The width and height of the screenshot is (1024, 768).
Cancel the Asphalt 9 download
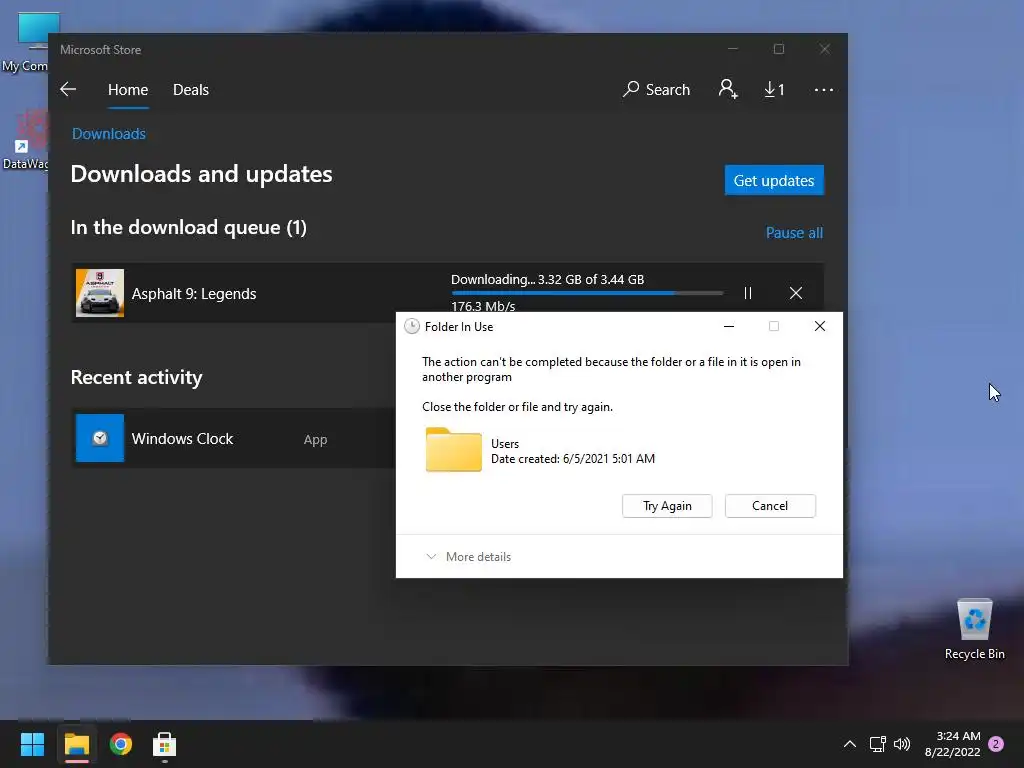[795, 293]
